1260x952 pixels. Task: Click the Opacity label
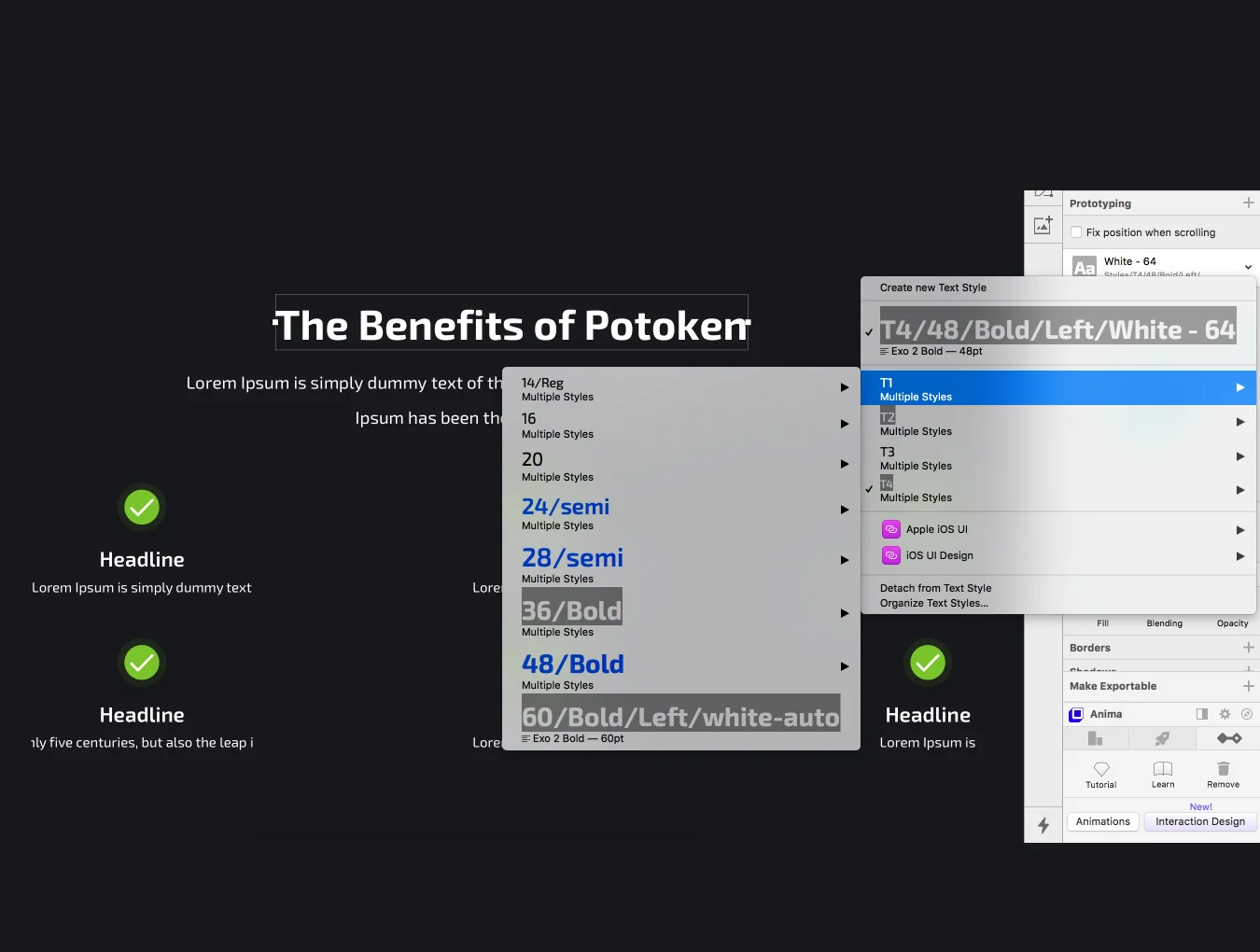click(x=1232, y=623)
